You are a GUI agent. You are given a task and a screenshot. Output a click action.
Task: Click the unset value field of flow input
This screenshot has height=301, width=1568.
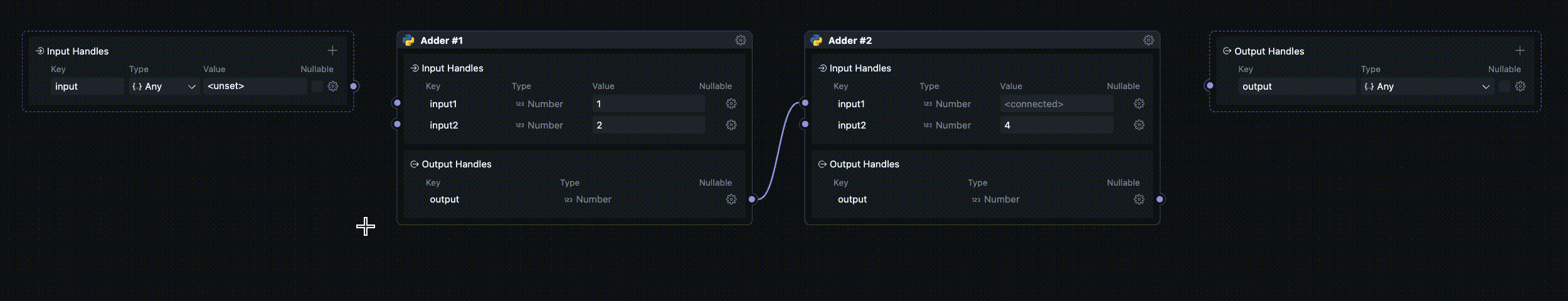[x=255, y=87]
